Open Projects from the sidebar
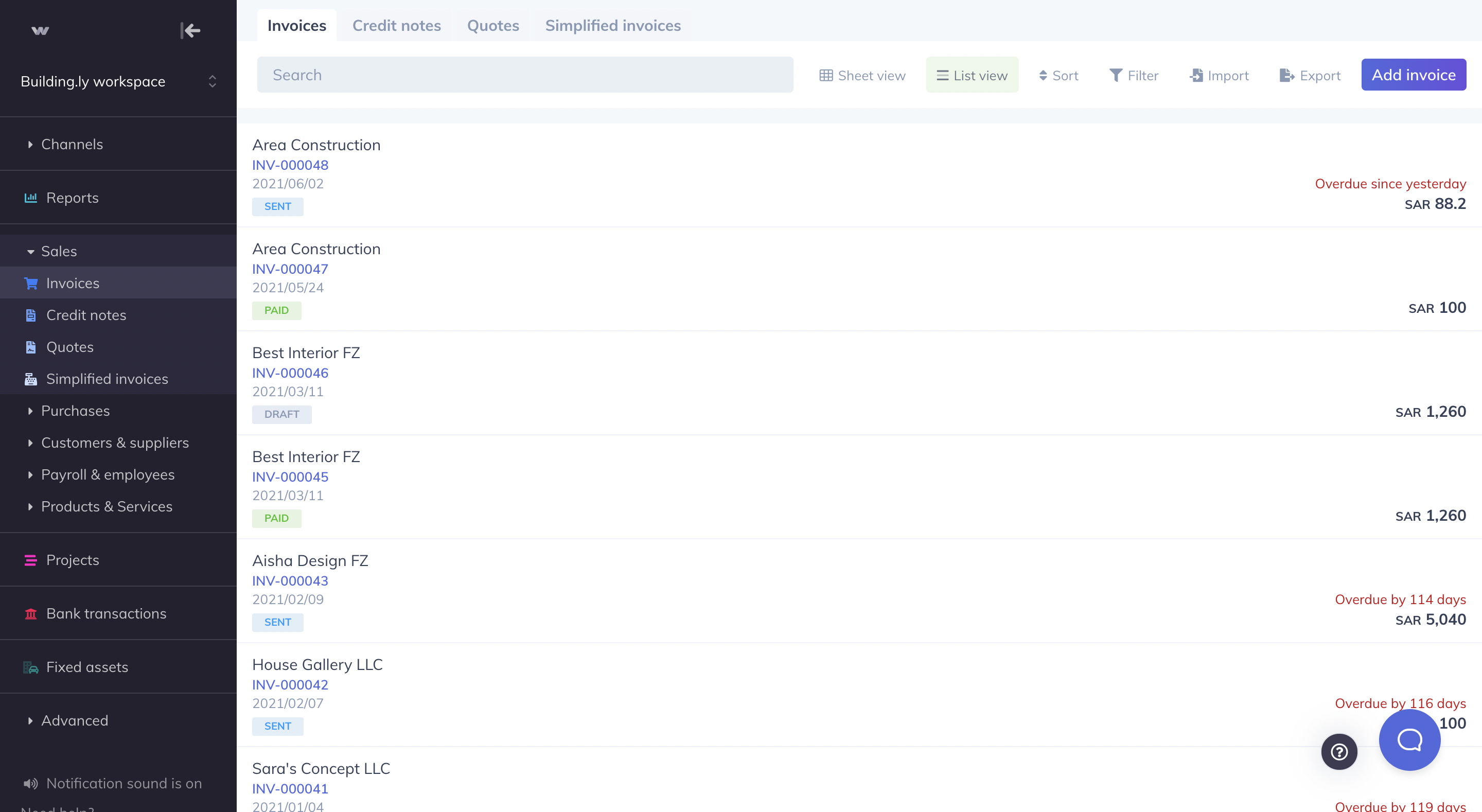 (x=73, y=560)
